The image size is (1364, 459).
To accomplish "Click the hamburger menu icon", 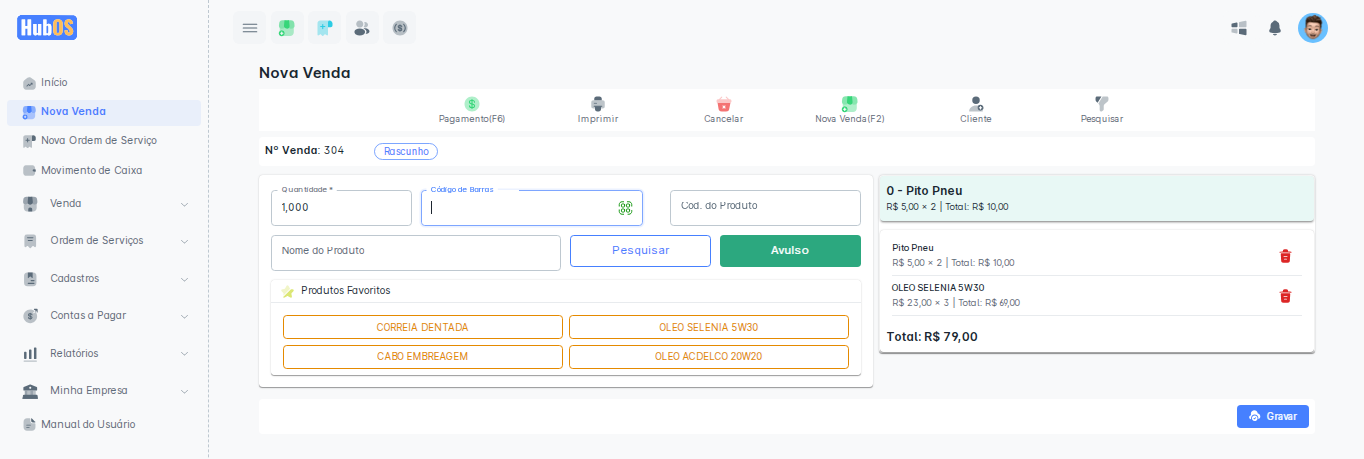I will pos(250,28).
